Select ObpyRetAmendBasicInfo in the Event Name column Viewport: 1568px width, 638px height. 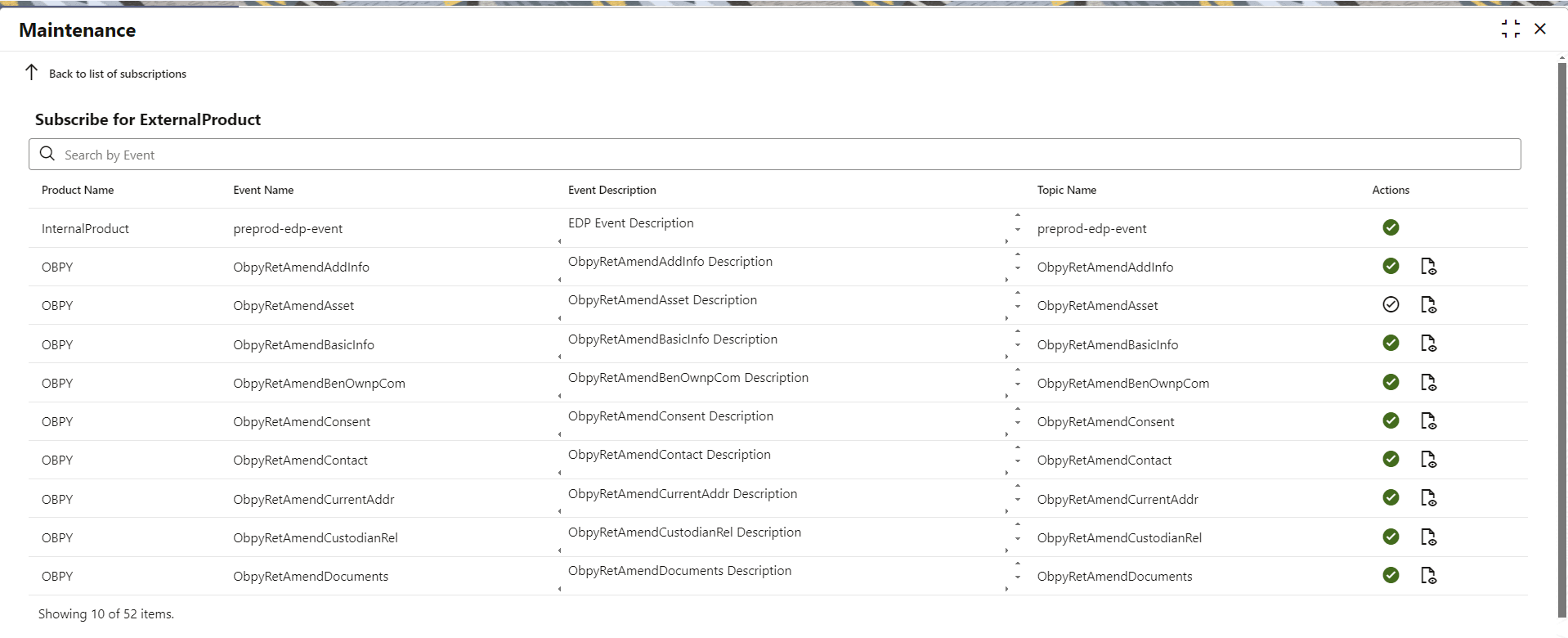[303, 345]
